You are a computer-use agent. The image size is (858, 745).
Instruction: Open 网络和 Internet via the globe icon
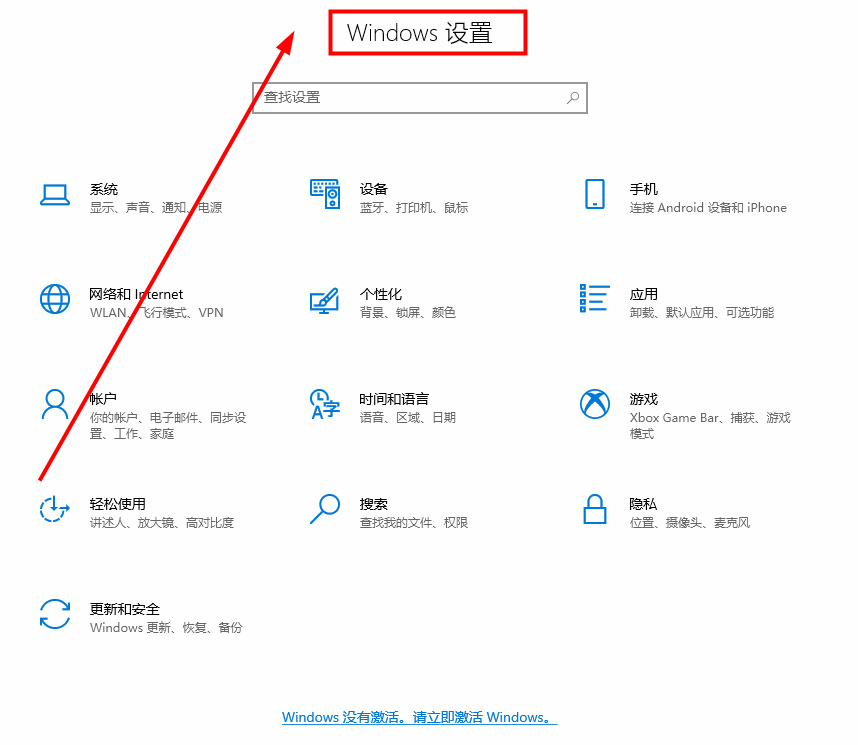click(x=55, y=299)
